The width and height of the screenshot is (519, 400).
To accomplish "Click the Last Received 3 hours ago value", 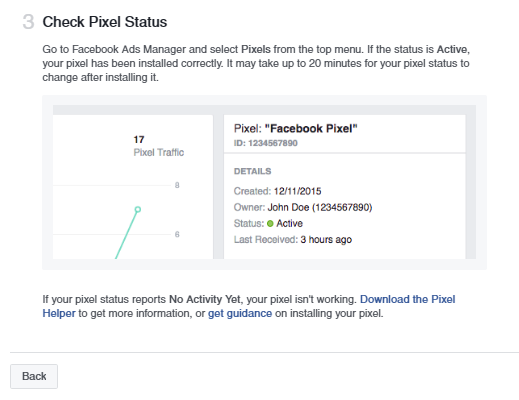I will [326, 240].
